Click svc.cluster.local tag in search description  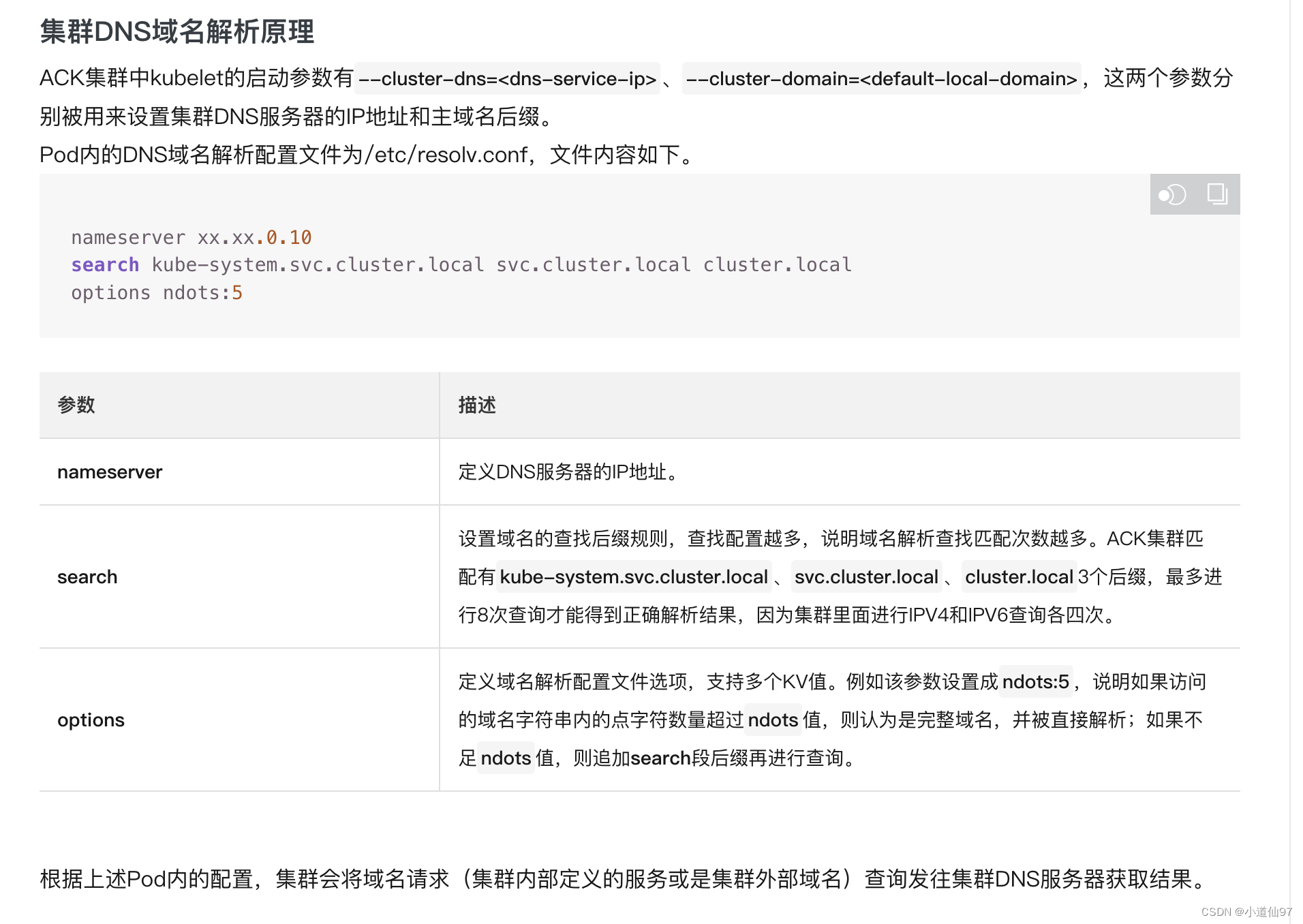pos(866,576)
